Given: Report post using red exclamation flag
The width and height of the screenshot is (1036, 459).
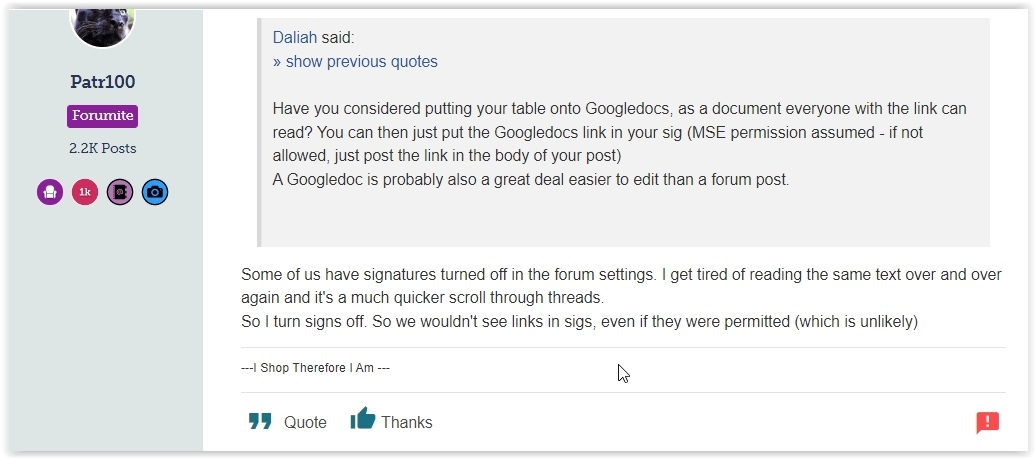Looking at the screenshot, I should [988, 423].
